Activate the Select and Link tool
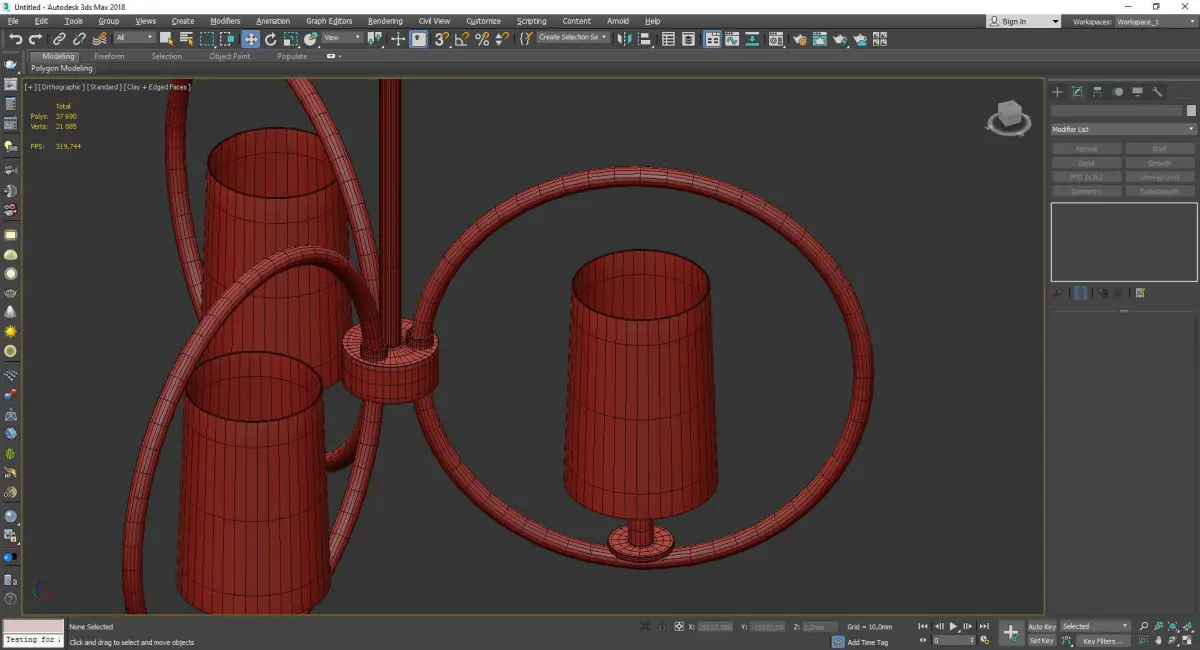The height and width of the screenshot is (650, 1200). point(59,39)
